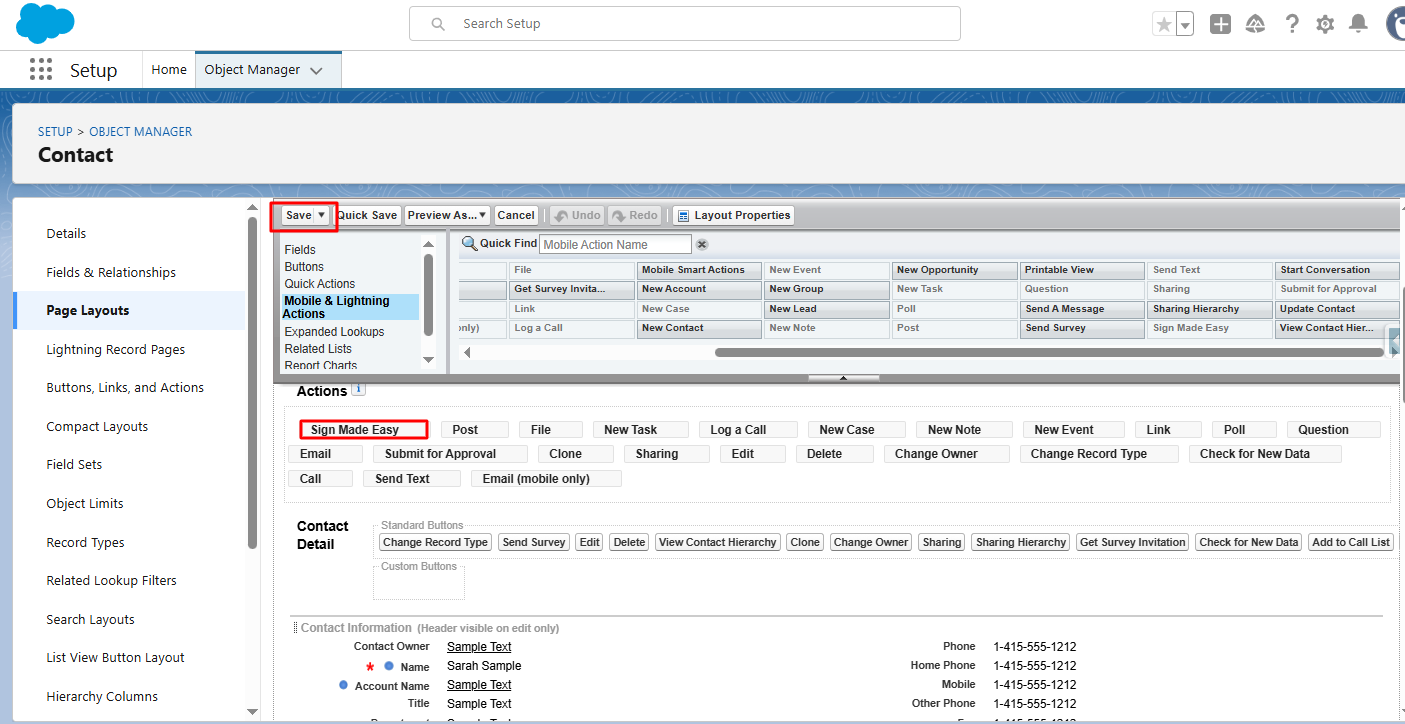The width and height of the screenshot is (1405, 724).
Task: Open Layout Properties
Action: [734, 215]
